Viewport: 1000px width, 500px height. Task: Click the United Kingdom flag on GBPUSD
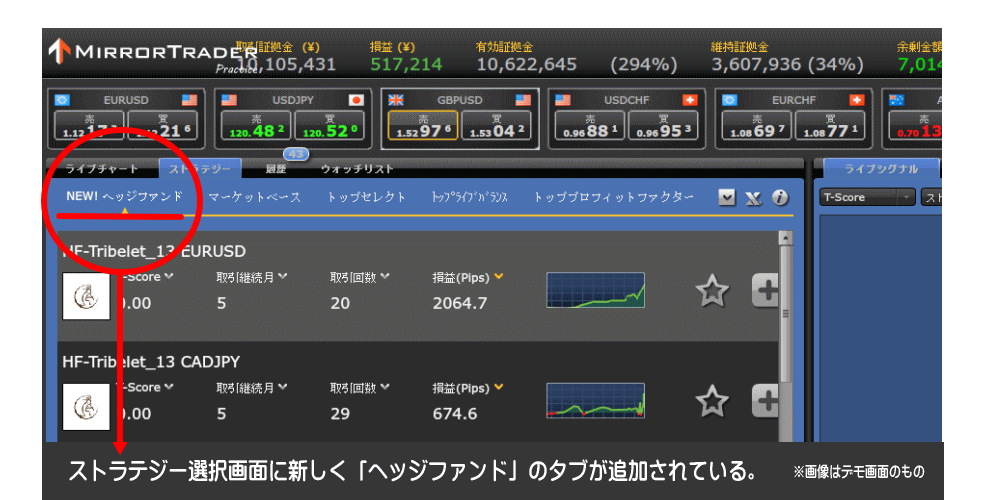[396, 100]
